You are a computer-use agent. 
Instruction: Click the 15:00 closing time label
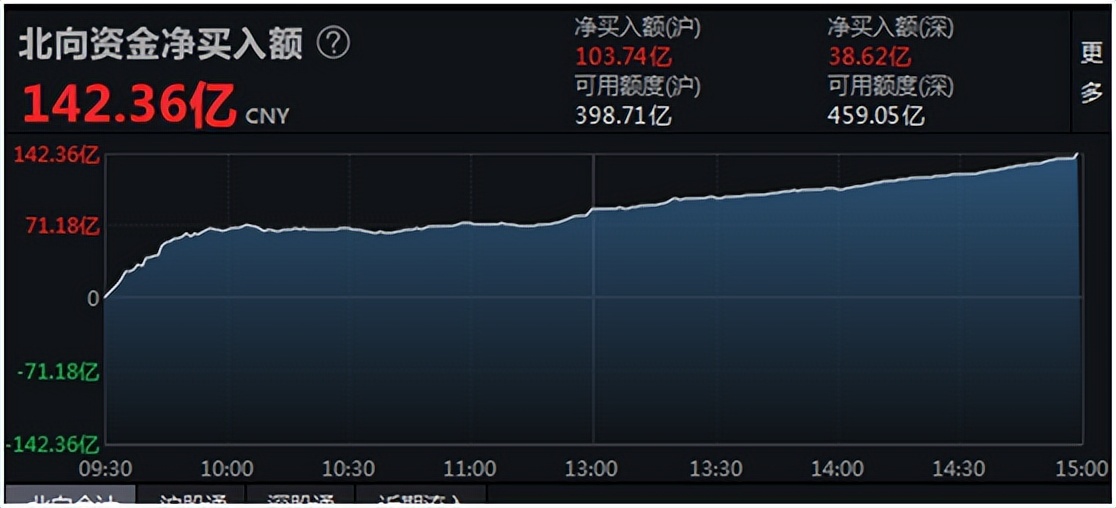(1078, 469)
